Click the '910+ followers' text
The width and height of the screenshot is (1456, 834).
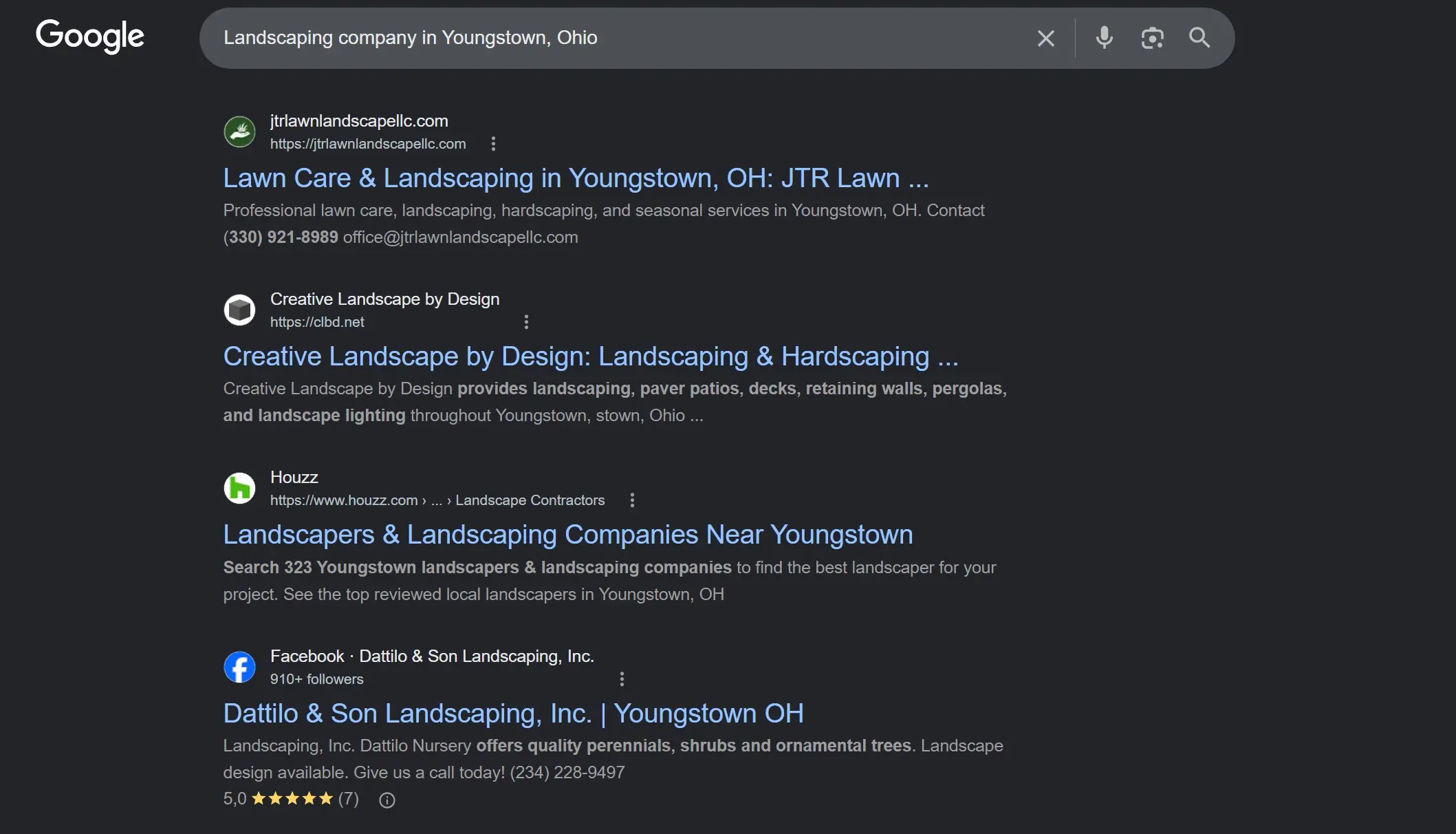tap(316, 679)
